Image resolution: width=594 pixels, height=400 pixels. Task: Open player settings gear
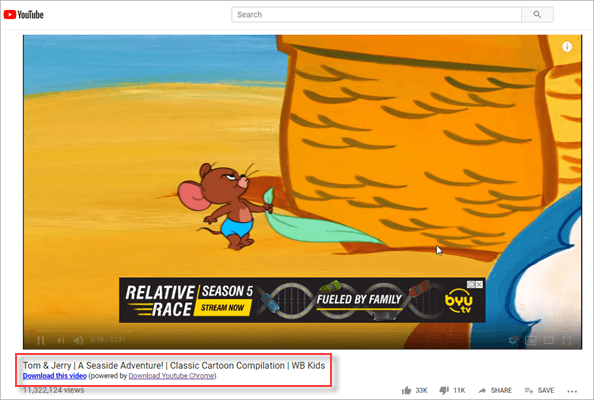coord(513,340)
